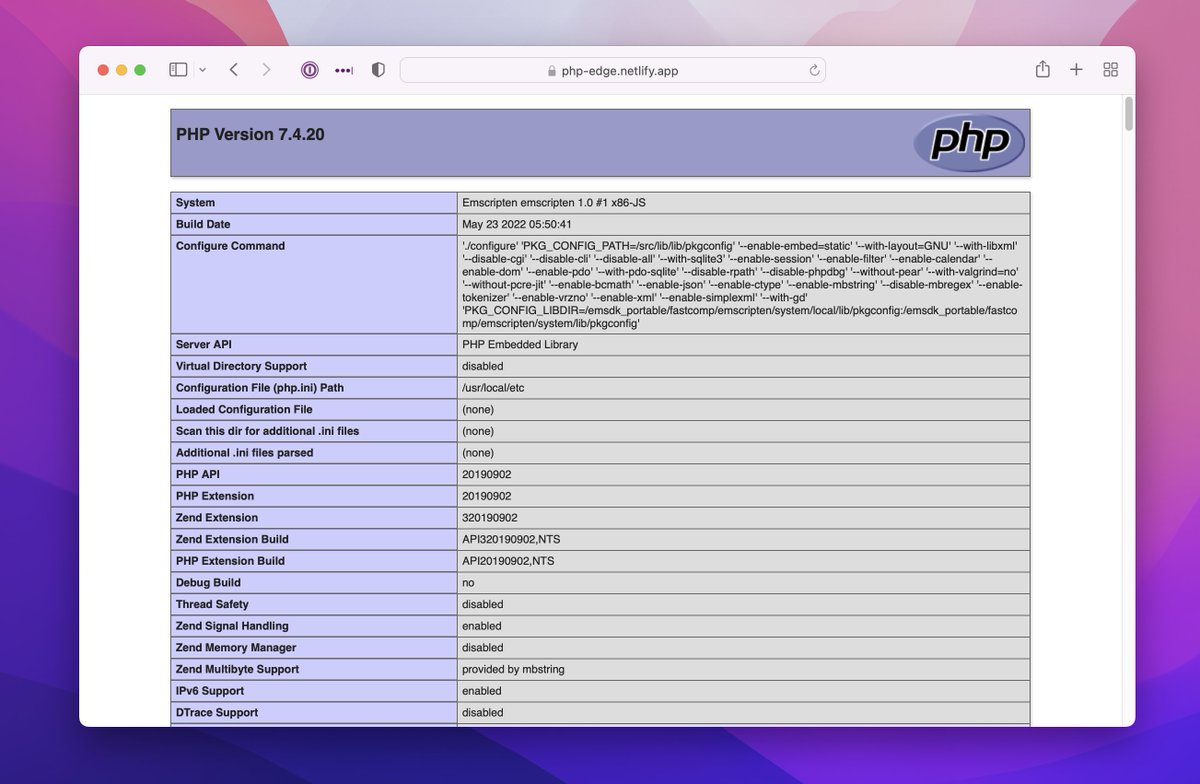The image size is (1200, 784).
Task: Select 'May 23 2022 05:50:41' value
Action: [x=517, y=224]
